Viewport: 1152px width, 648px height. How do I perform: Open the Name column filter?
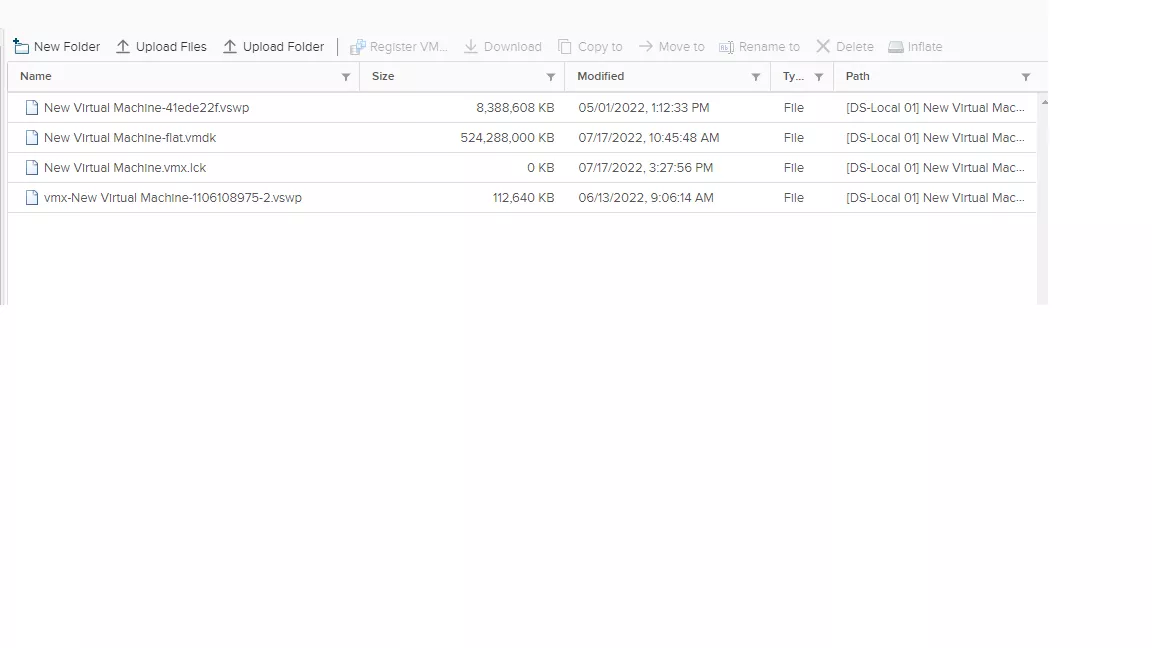346,77
